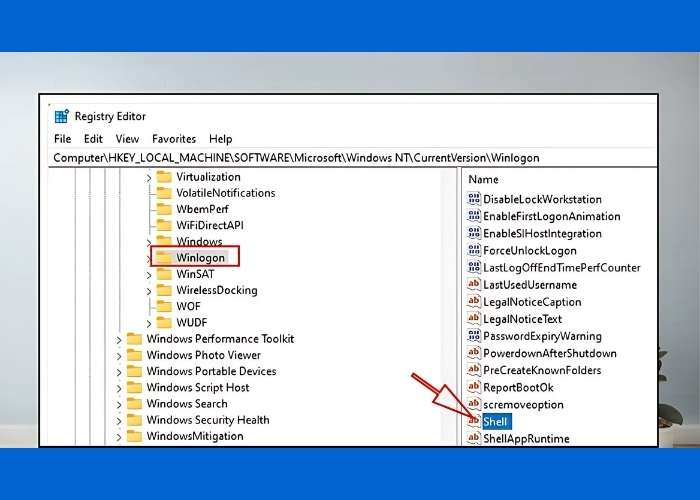Click the DisableLockWorkstation DWORD value icon

coord(474,199)
